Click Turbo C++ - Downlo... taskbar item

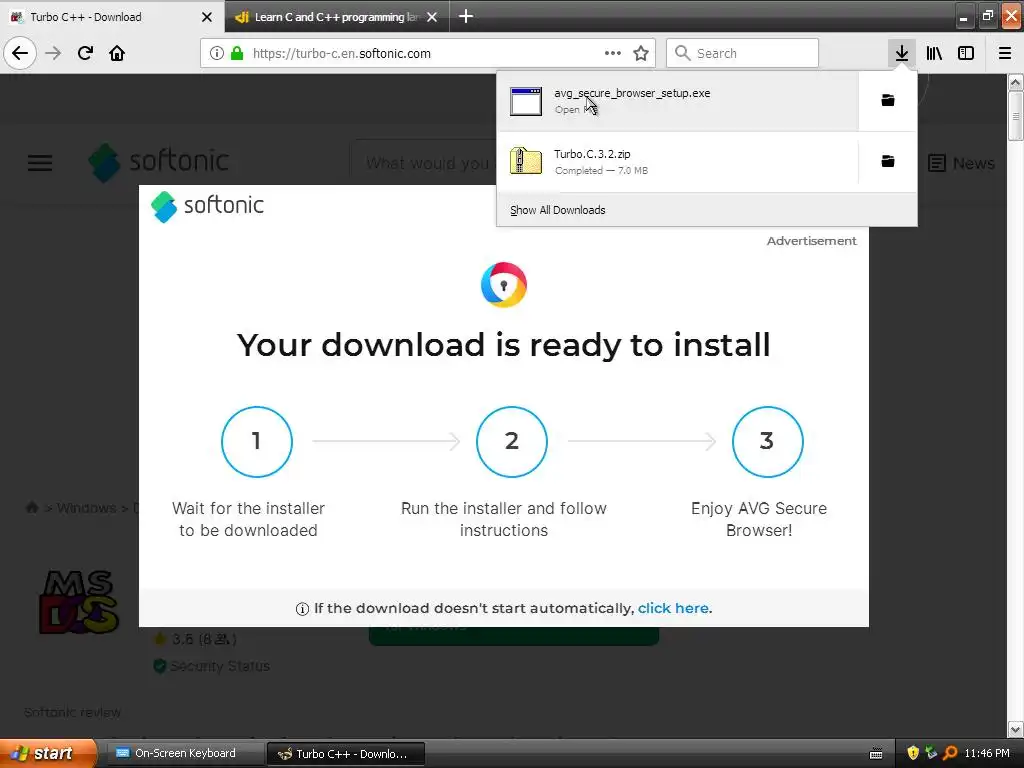346,754
